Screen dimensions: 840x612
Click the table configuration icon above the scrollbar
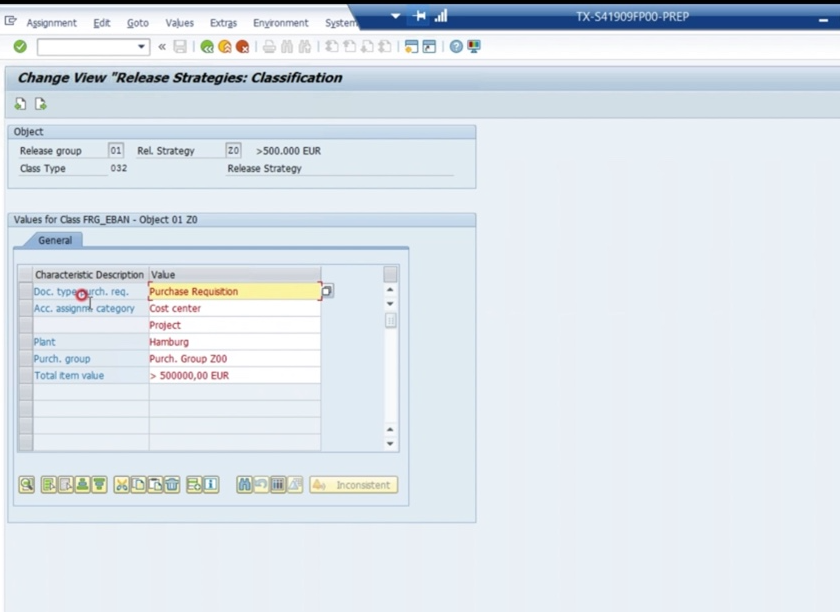(391, 274)
